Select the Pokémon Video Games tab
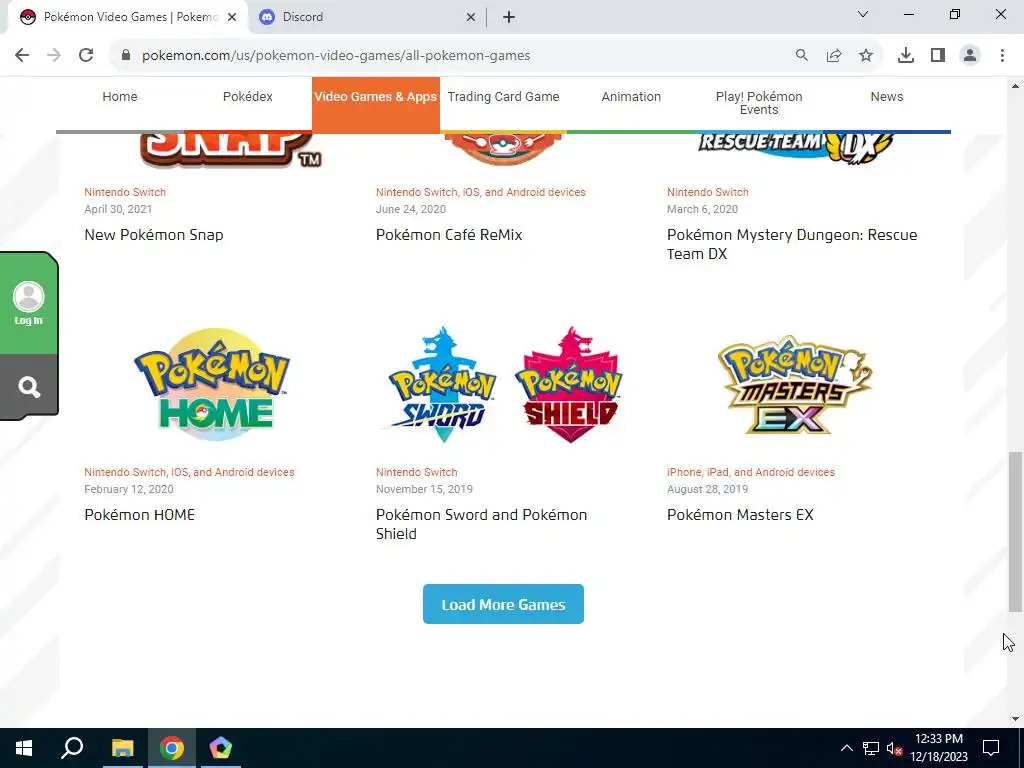The image size is (1024, 768). 127,17
